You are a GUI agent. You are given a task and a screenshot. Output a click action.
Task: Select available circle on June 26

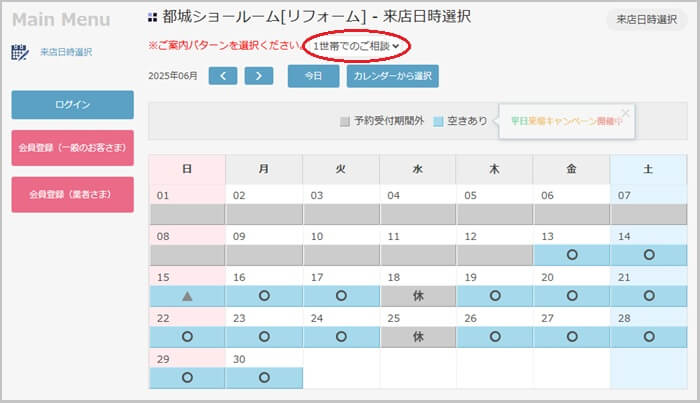(495, 337)
